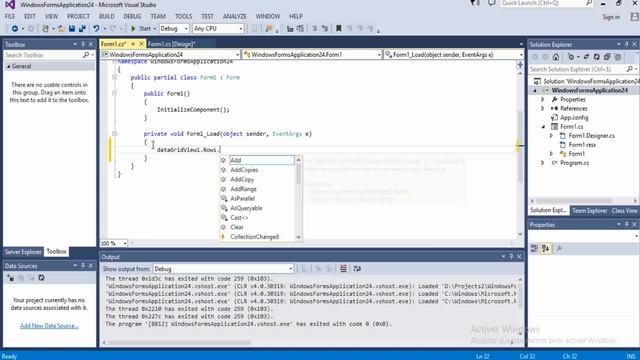Screen dimensions: 640x360
Task: Select App.config in Solution Explorer
Action: point(574,118)
